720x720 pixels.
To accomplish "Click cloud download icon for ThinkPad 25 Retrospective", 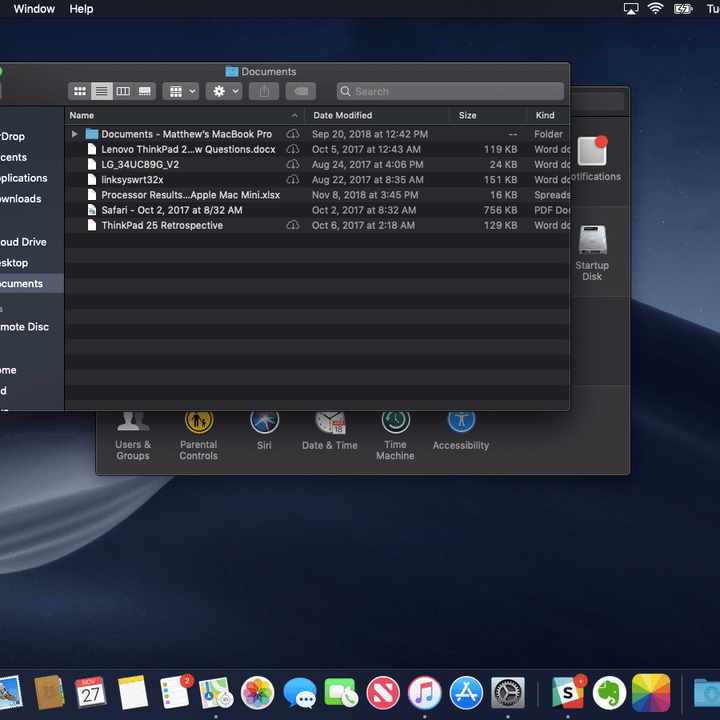I will (x=292, y=225).
